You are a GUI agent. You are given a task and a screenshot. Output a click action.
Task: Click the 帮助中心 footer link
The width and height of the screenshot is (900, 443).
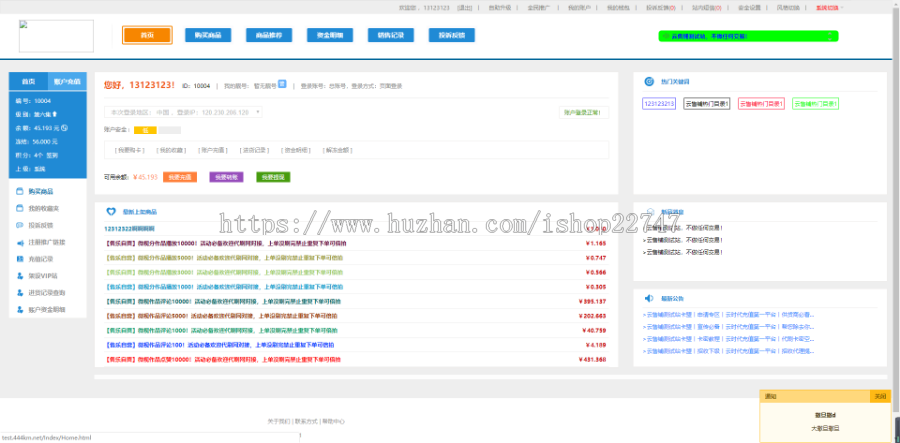pos(333,421)
